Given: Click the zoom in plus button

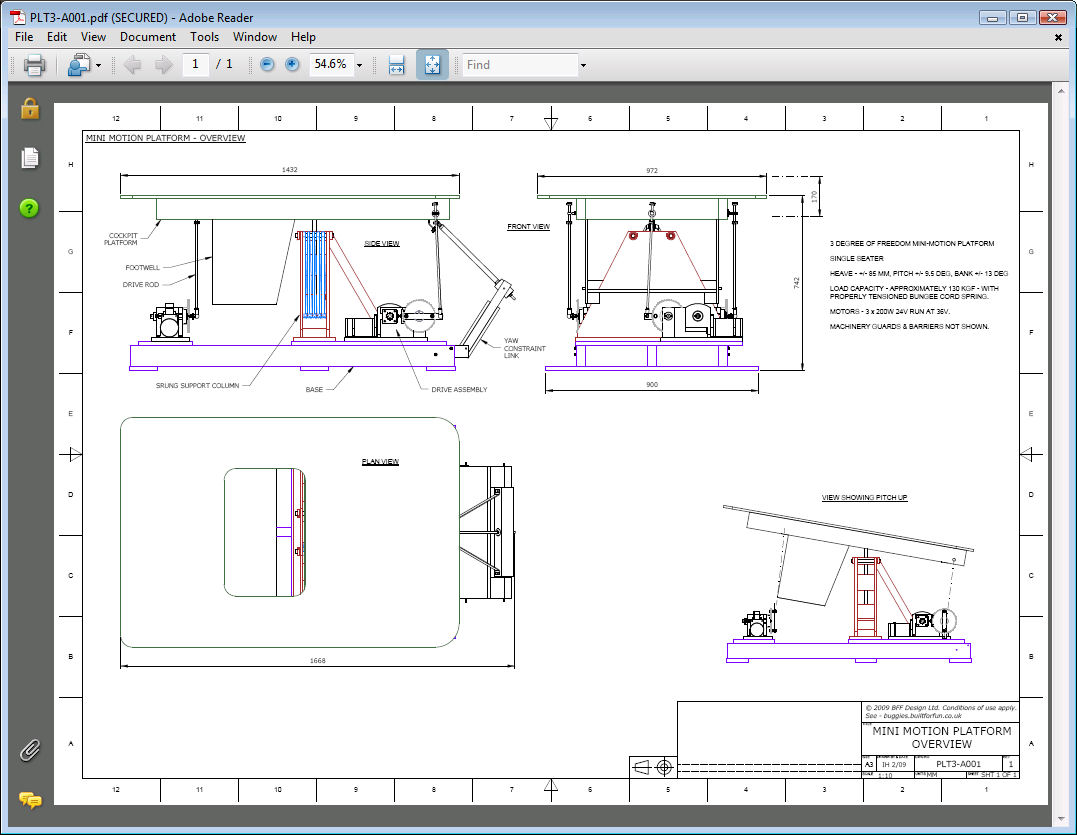Looking at the screenshot, I should point(292,65).
